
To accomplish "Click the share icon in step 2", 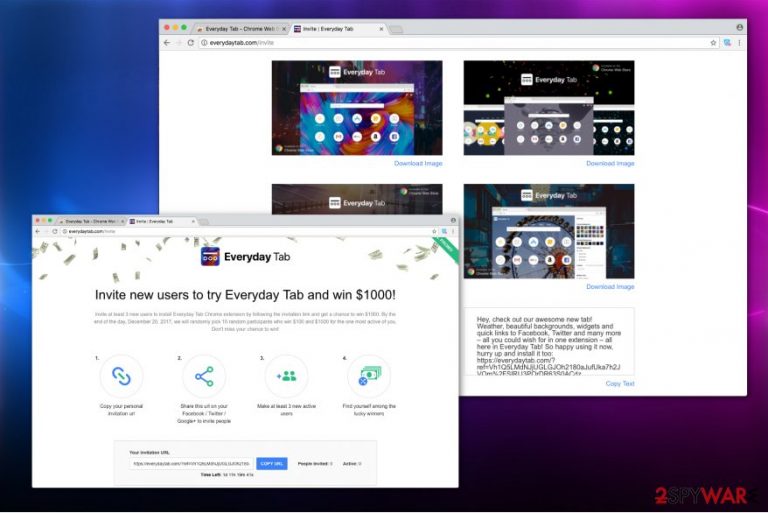I will [x=204, y=376].
